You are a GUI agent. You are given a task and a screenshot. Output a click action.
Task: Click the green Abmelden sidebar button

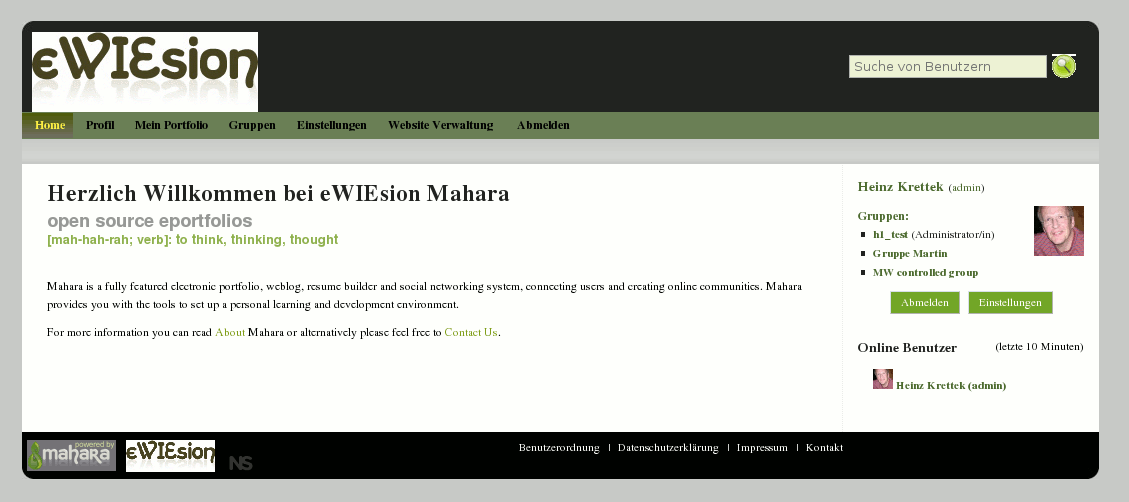click(x=925, y=302)
